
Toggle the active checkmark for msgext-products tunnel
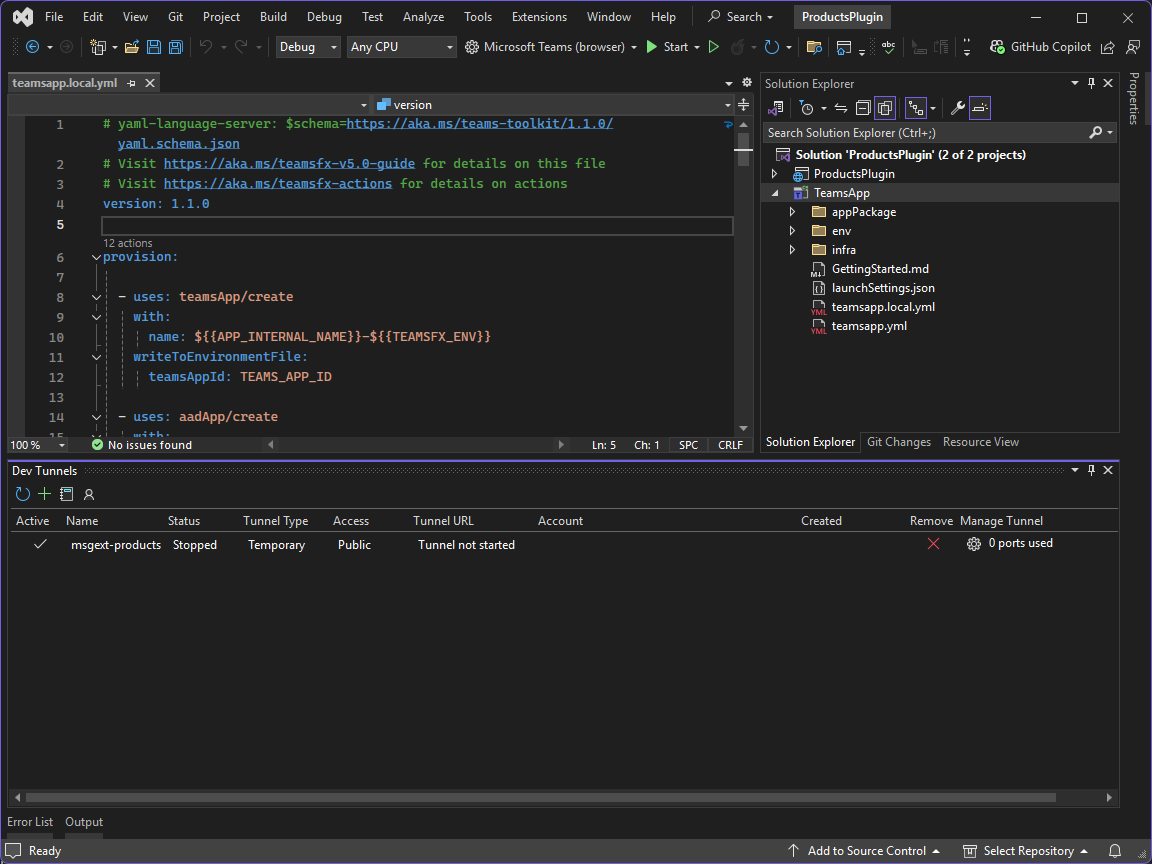pyautogui.click(x=40, y=545)
